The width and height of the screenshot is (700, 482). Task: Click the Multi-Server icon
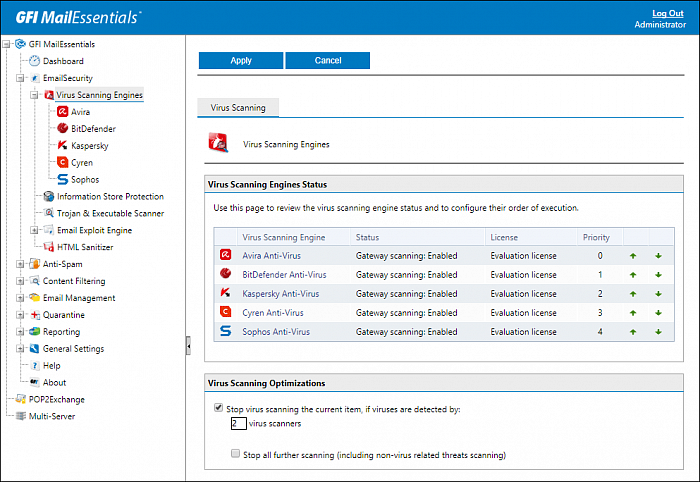[x=21, y=416]
